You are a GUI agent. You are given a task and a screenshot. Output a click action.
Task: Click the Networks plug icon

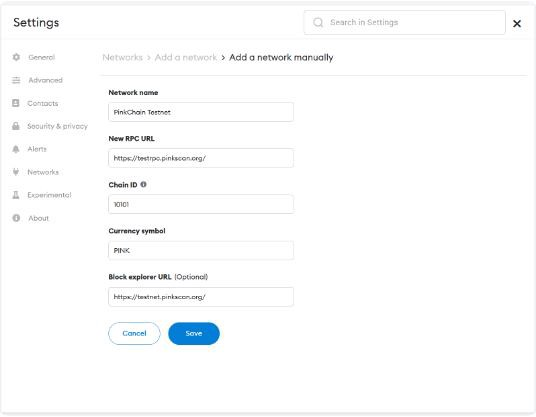[16, 172]
